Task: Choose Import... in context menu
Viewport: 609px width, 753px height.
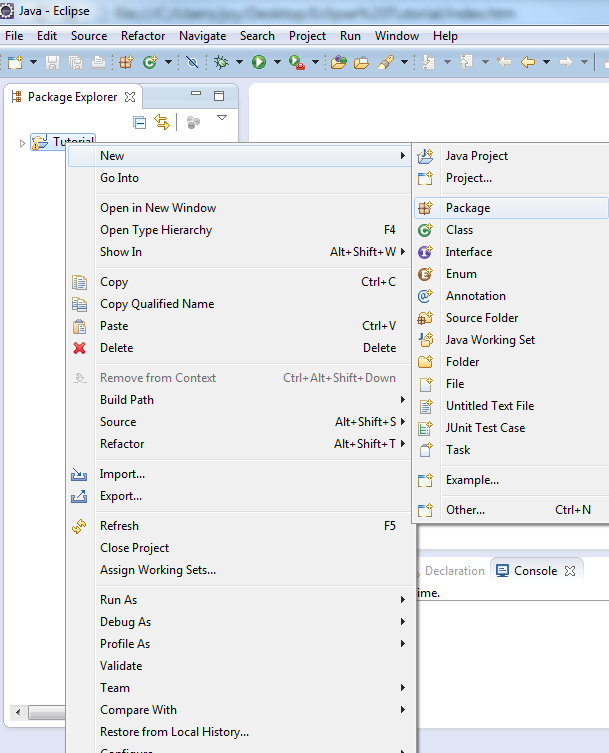Action: coord(240,474)
